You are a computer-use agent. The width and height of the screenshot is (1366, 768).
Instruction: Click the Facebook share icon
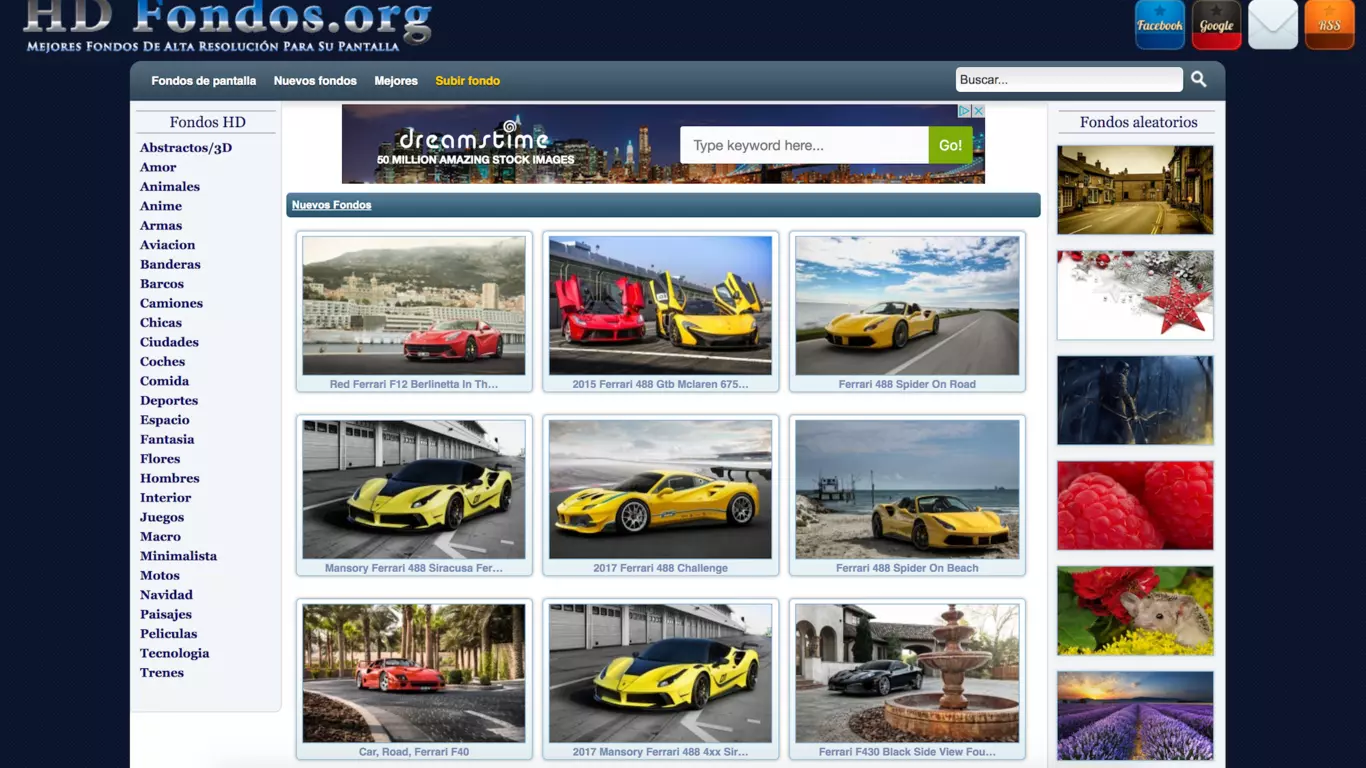[x=1159, y=25]
